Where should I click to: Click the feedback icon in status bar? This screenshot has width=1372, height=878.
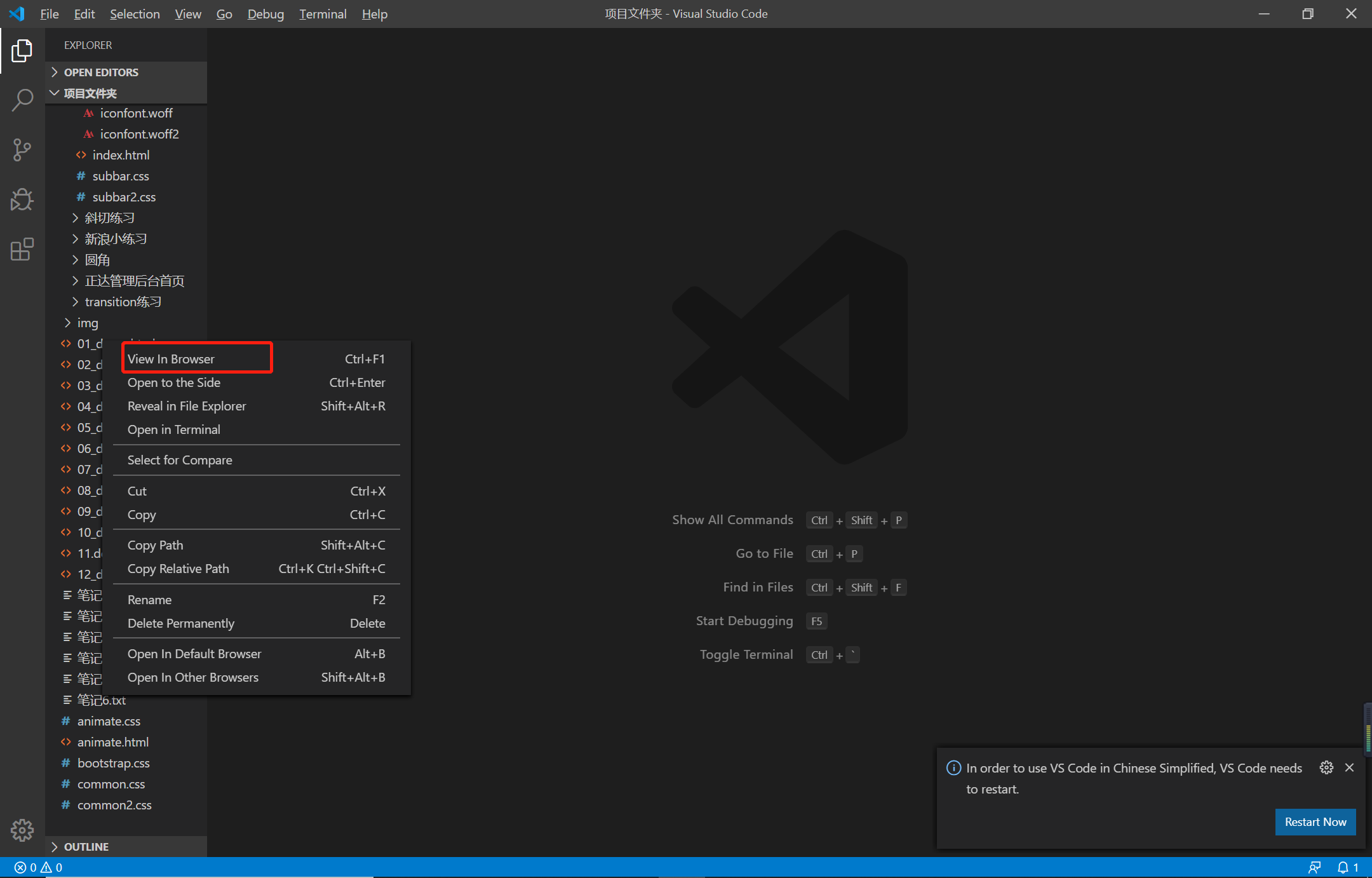point(1314,867)
